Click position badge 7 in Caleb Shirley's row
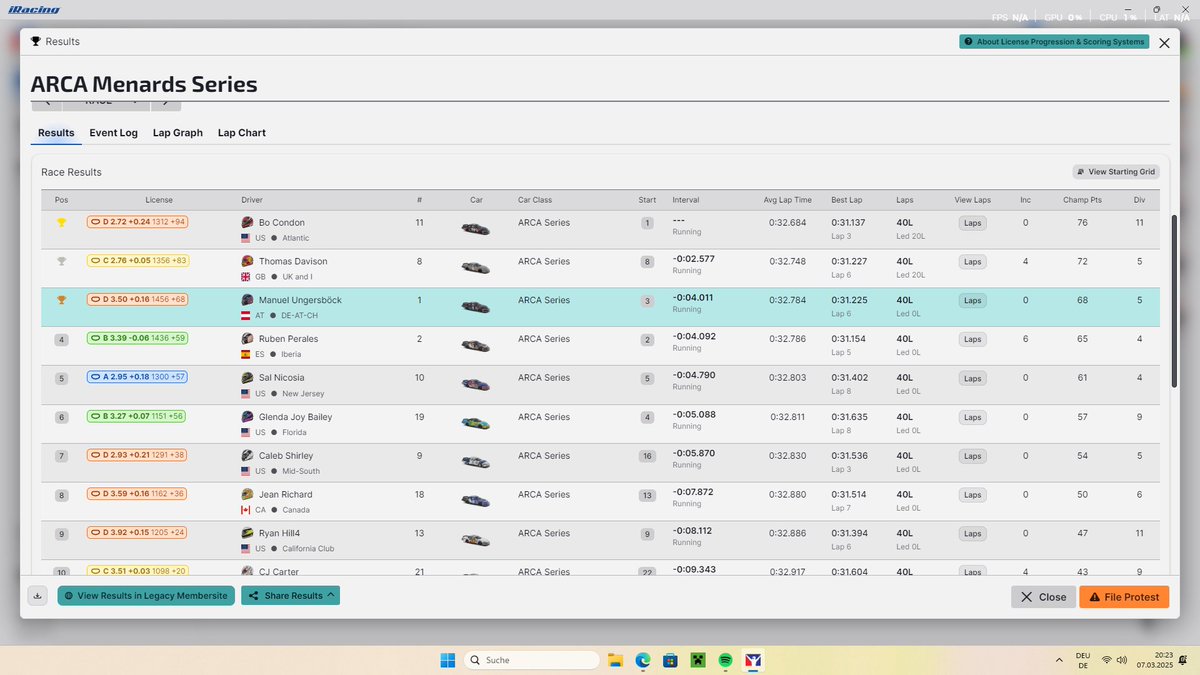The height and width of the screenshot is (675, 1200). click(61, 457)
